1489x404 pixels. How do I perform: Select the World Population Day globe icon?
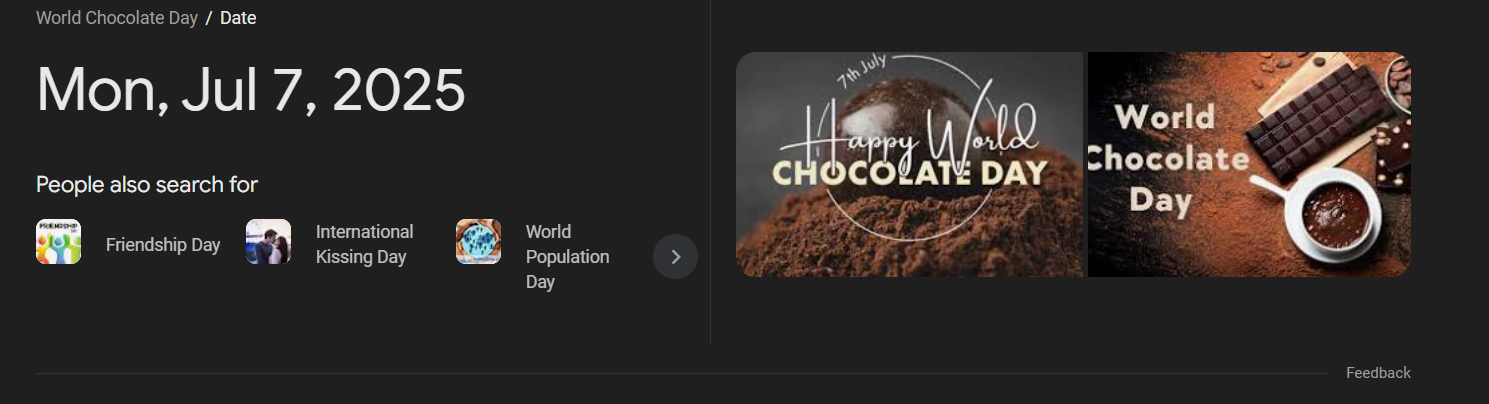478,242
